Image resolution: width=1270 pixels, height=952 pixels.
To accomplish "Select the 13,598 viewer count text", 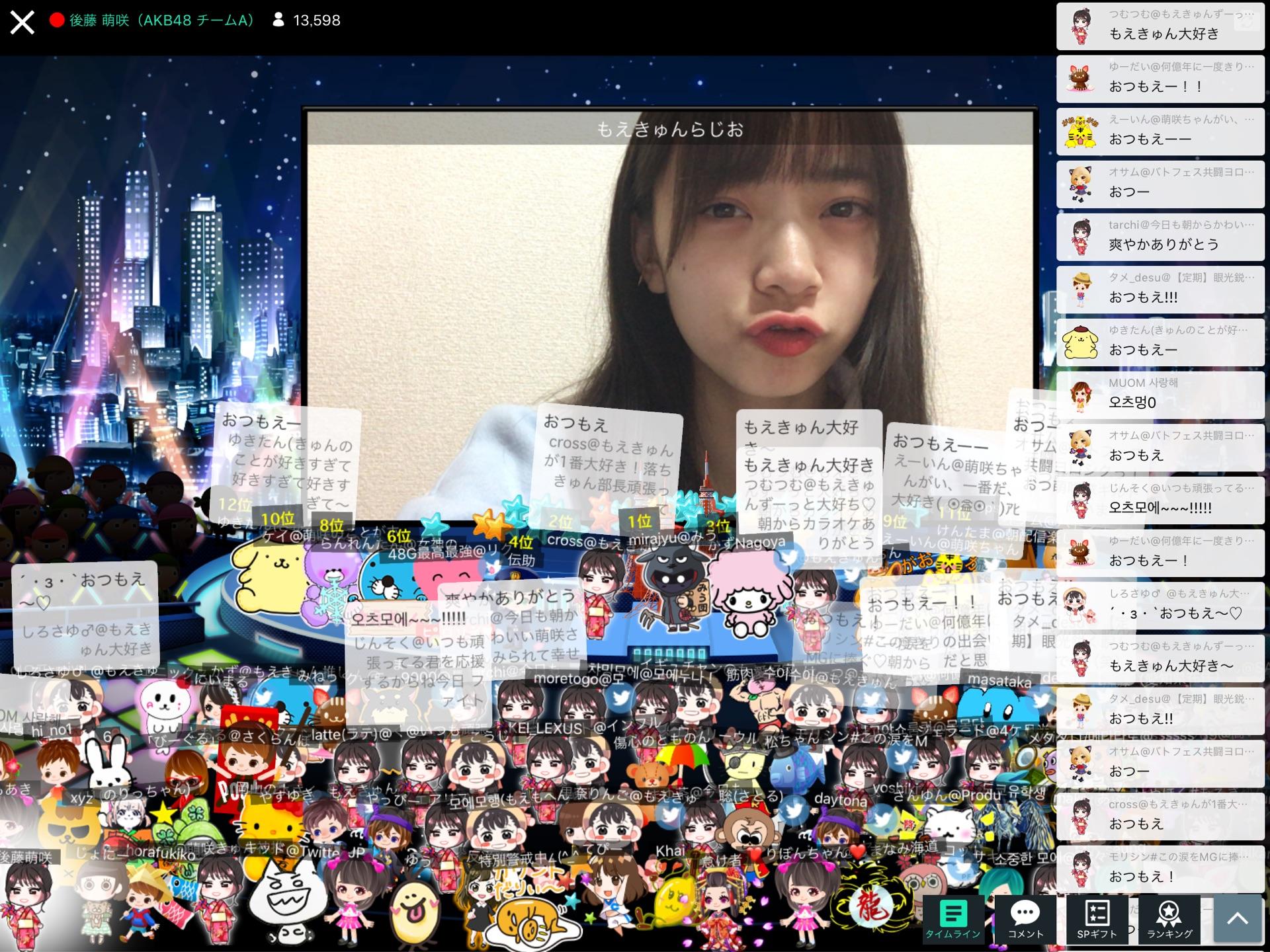I will click(x=317, y=20).
